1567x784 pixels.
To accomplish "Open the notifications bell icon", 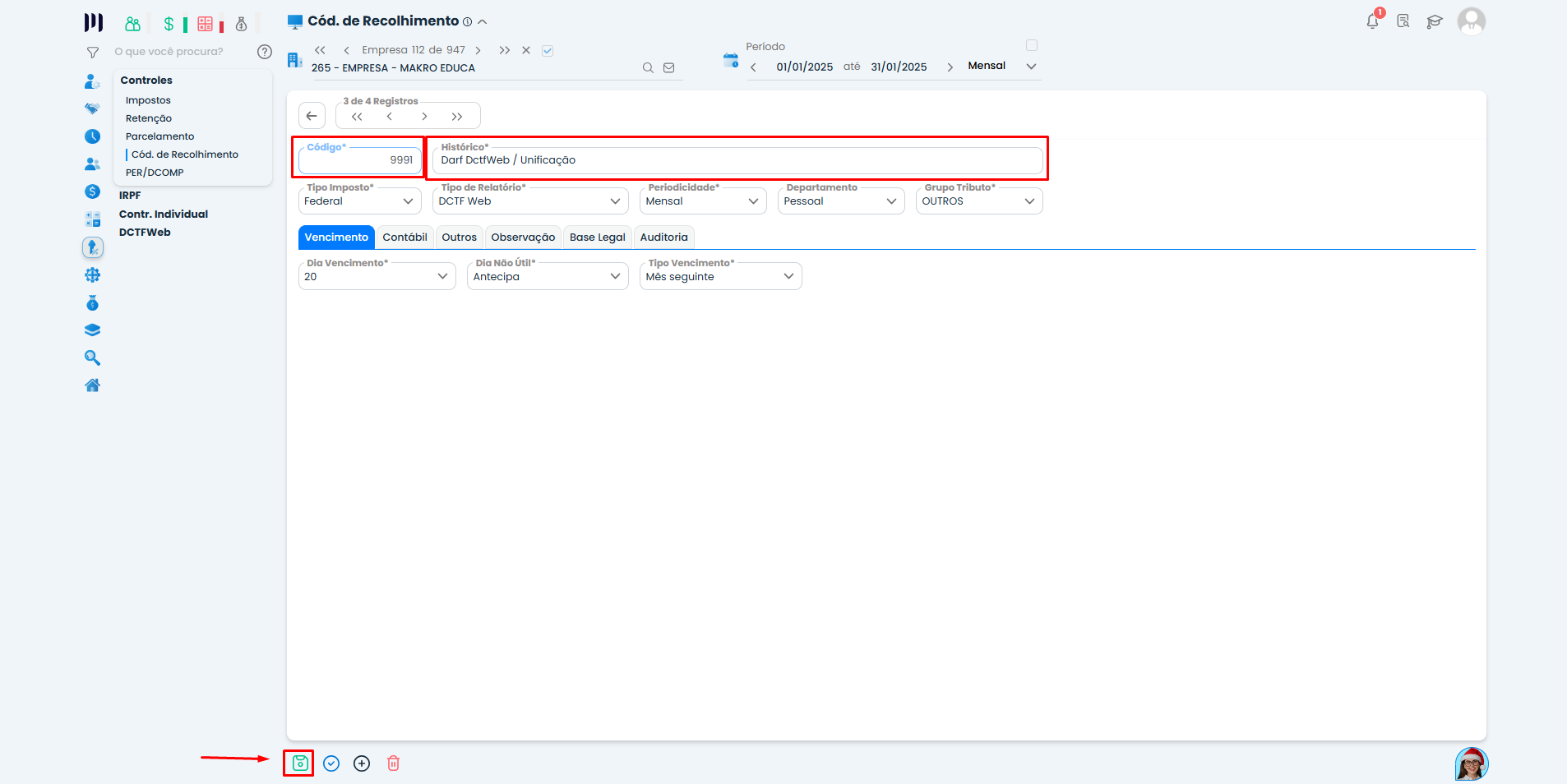I will 1372,21.
